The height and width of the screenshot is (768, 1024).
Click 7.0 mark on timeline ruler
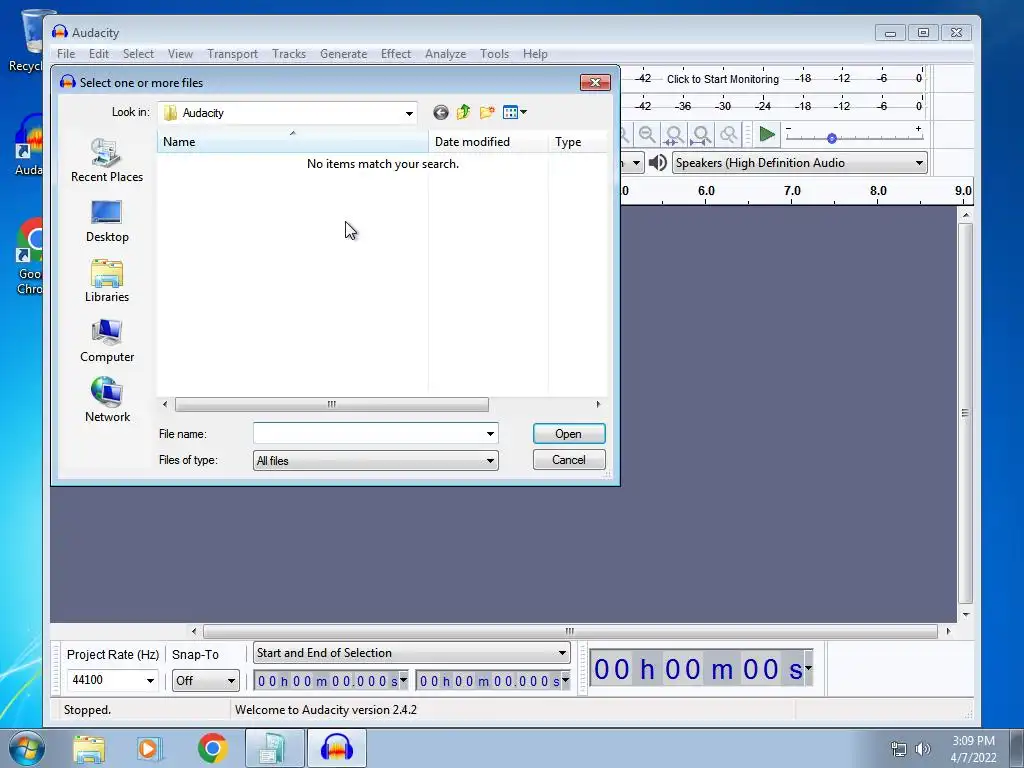pos(792,191)
